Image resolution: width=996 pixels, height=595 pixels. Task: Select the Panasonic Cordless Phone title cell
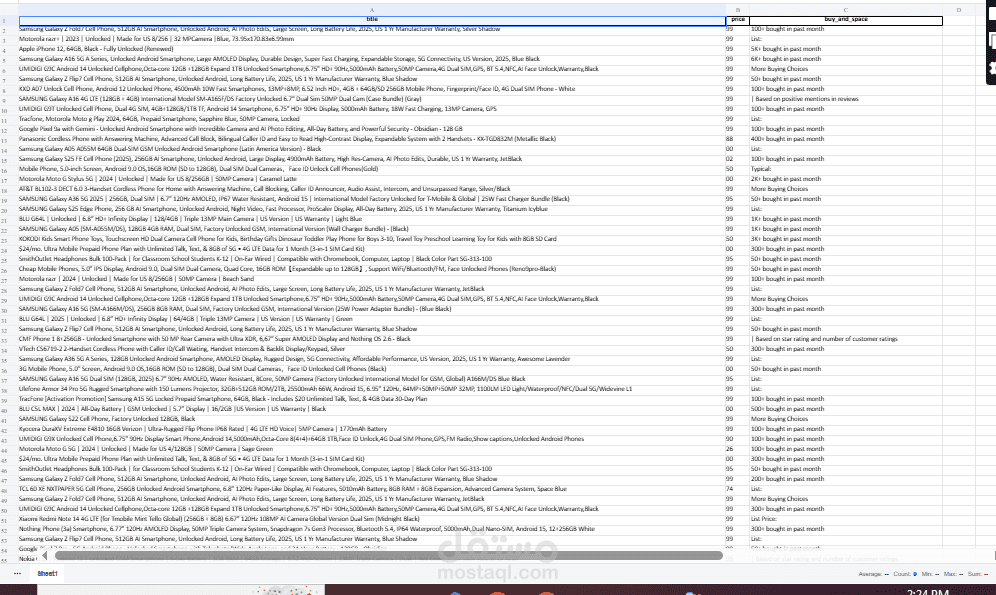click(372, 139)
